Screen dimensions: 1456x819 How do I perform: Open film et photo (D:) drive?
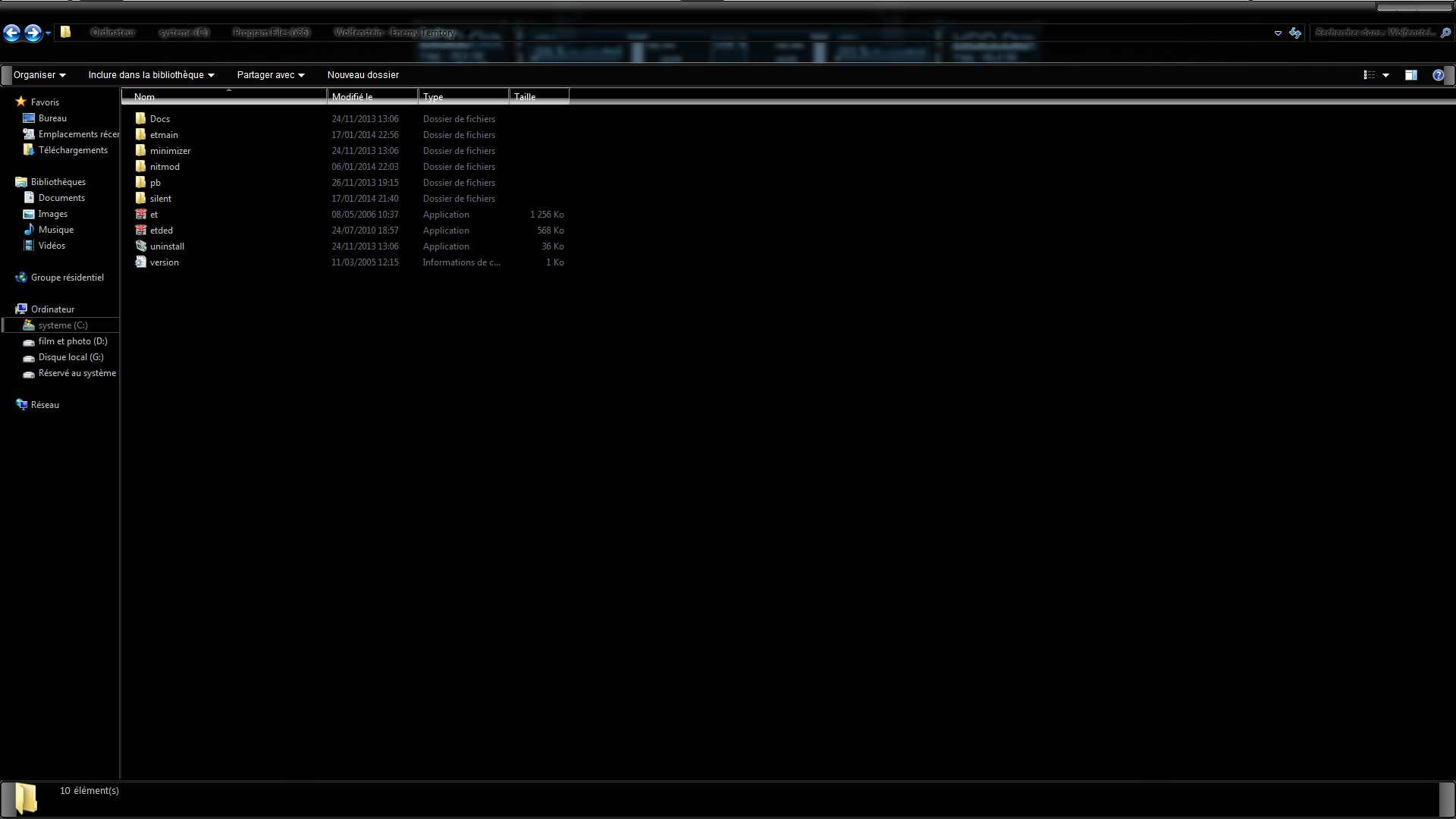73,341
